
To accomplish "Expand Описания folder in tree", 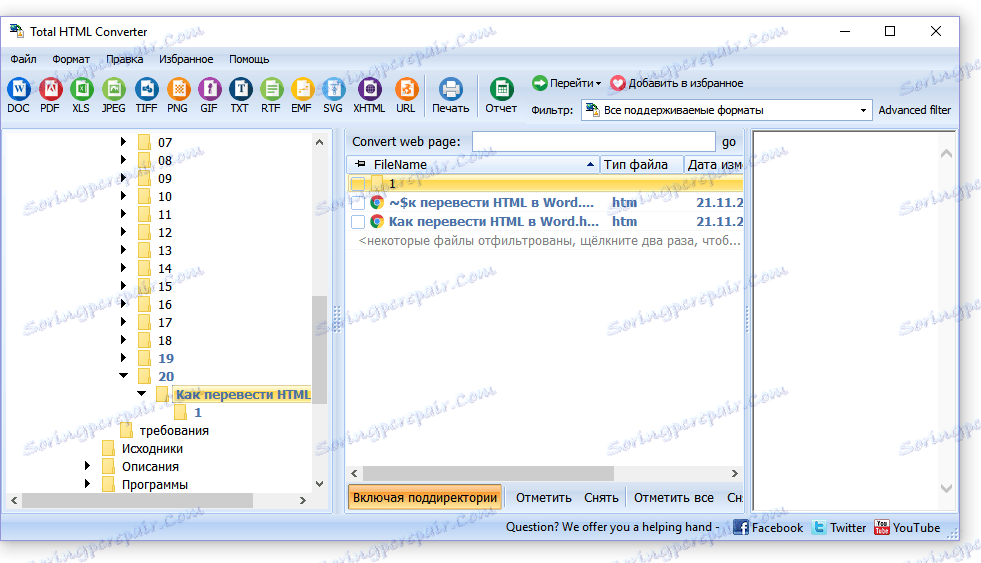I will point(87,466).
